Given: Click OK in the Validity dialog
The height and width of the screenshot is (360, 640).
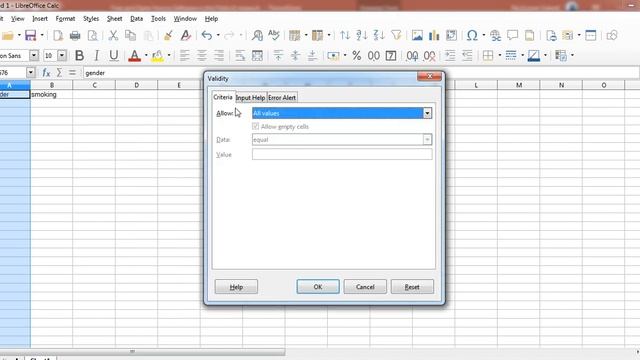Looking at the screenshot, I should [x=318, y=287].
